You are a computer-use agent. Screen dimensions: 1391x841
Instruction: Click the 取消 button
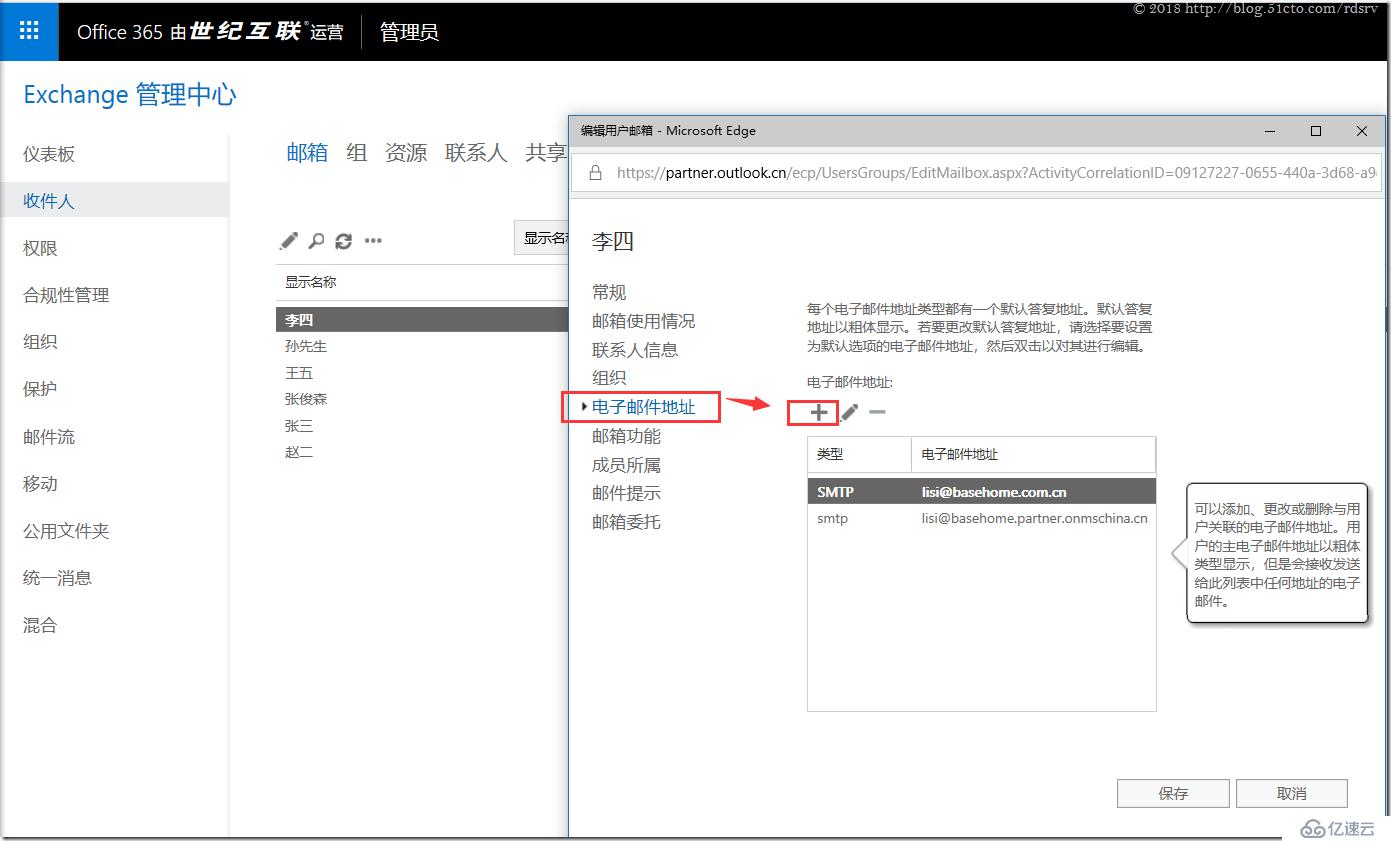click(x=1292, y=793)
